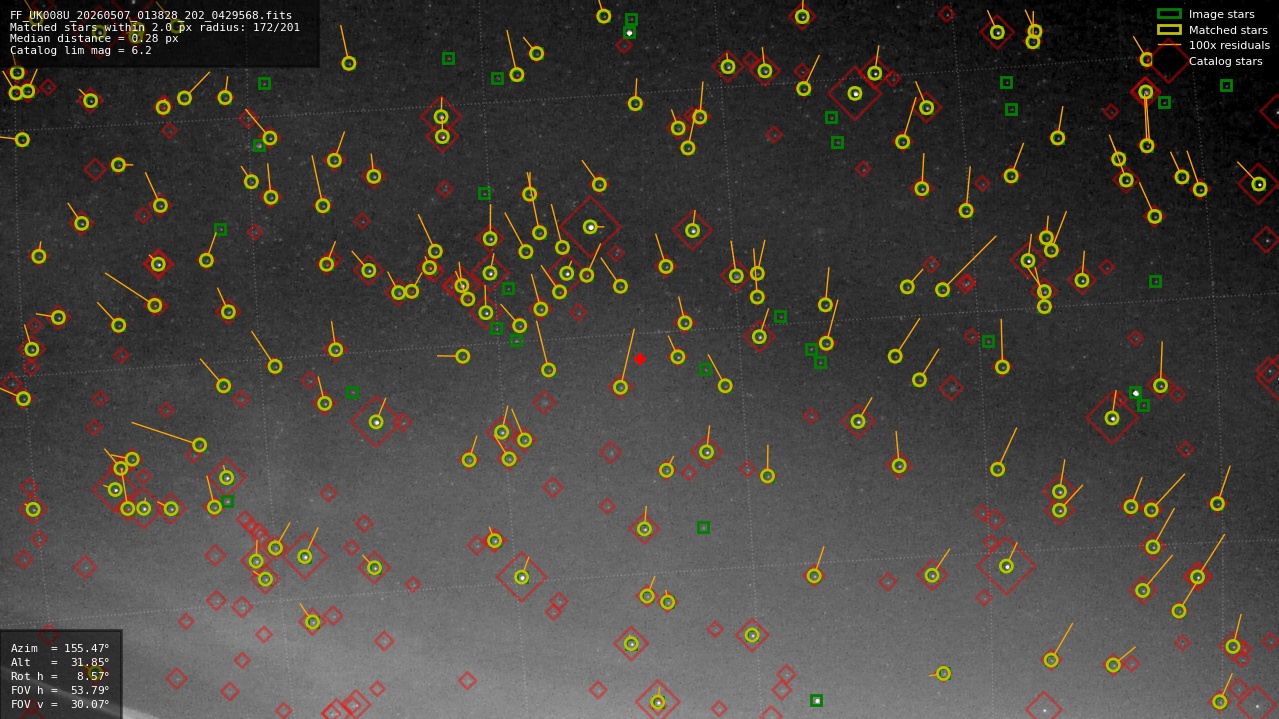Click the bright green-boxed star near top center
The height and width of the screenshot is (719, 1279).
pyautogui.click(x=629, y=32)
